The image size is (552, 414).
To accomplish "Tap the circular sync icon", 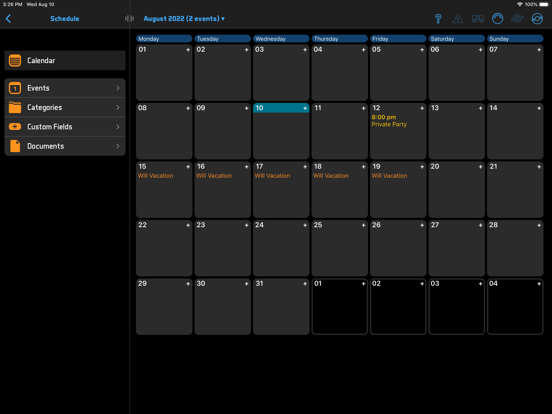I will tap(537, 19).
